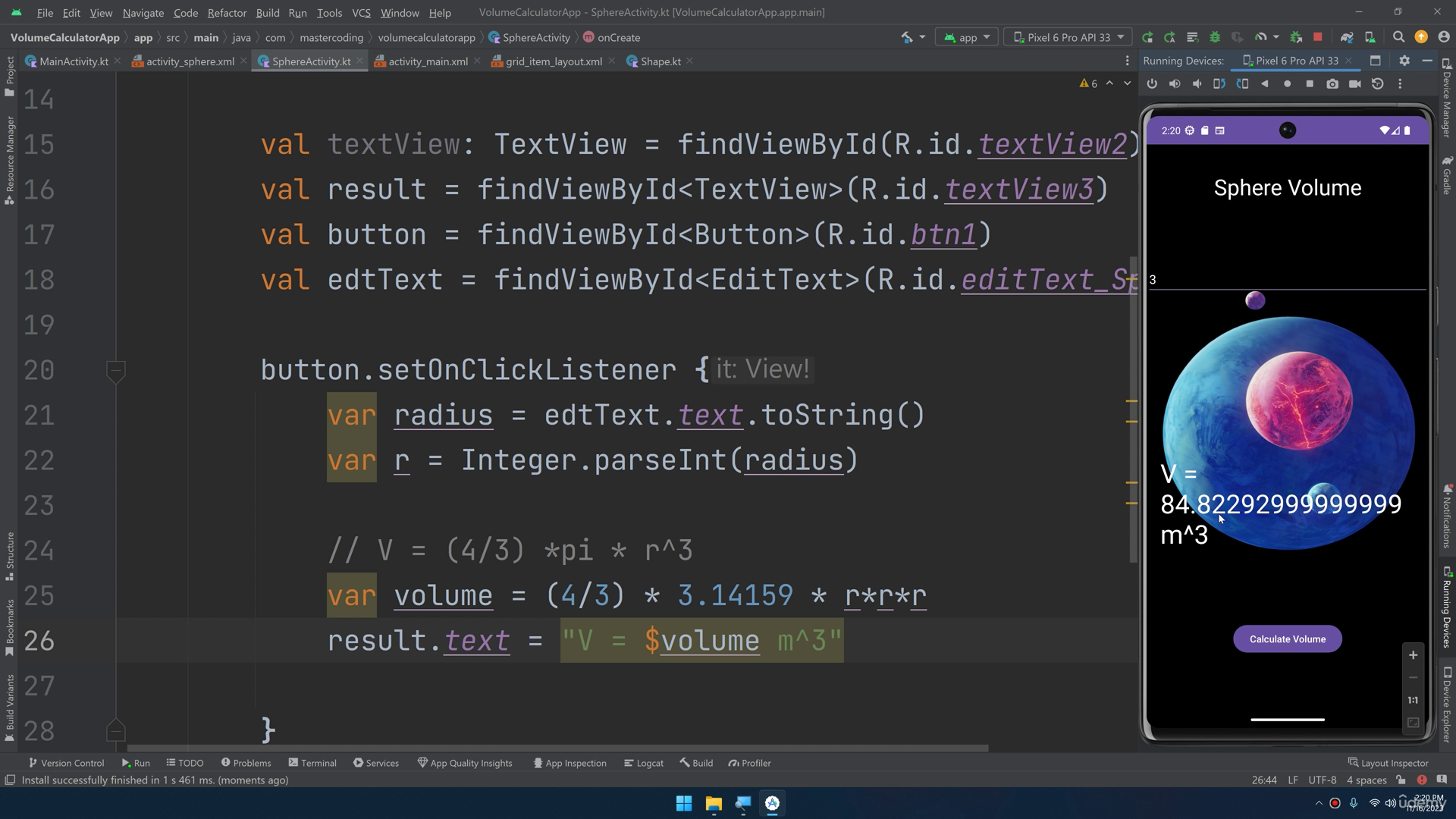The height and width of the screenshot is (819, 1456).
Task: Open the Refactor menu
Action: (227, 13)
